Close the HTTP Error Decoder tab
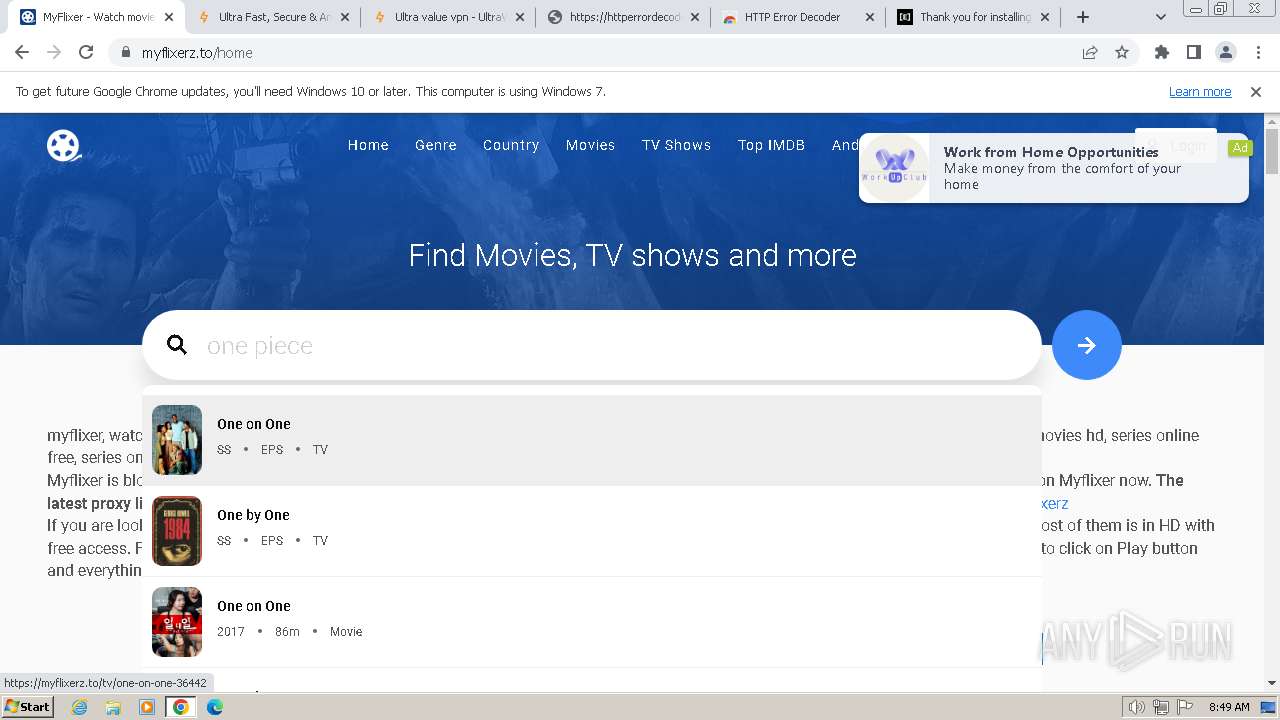This screenshot has width=1280, height=720. (x=870, y=17)
